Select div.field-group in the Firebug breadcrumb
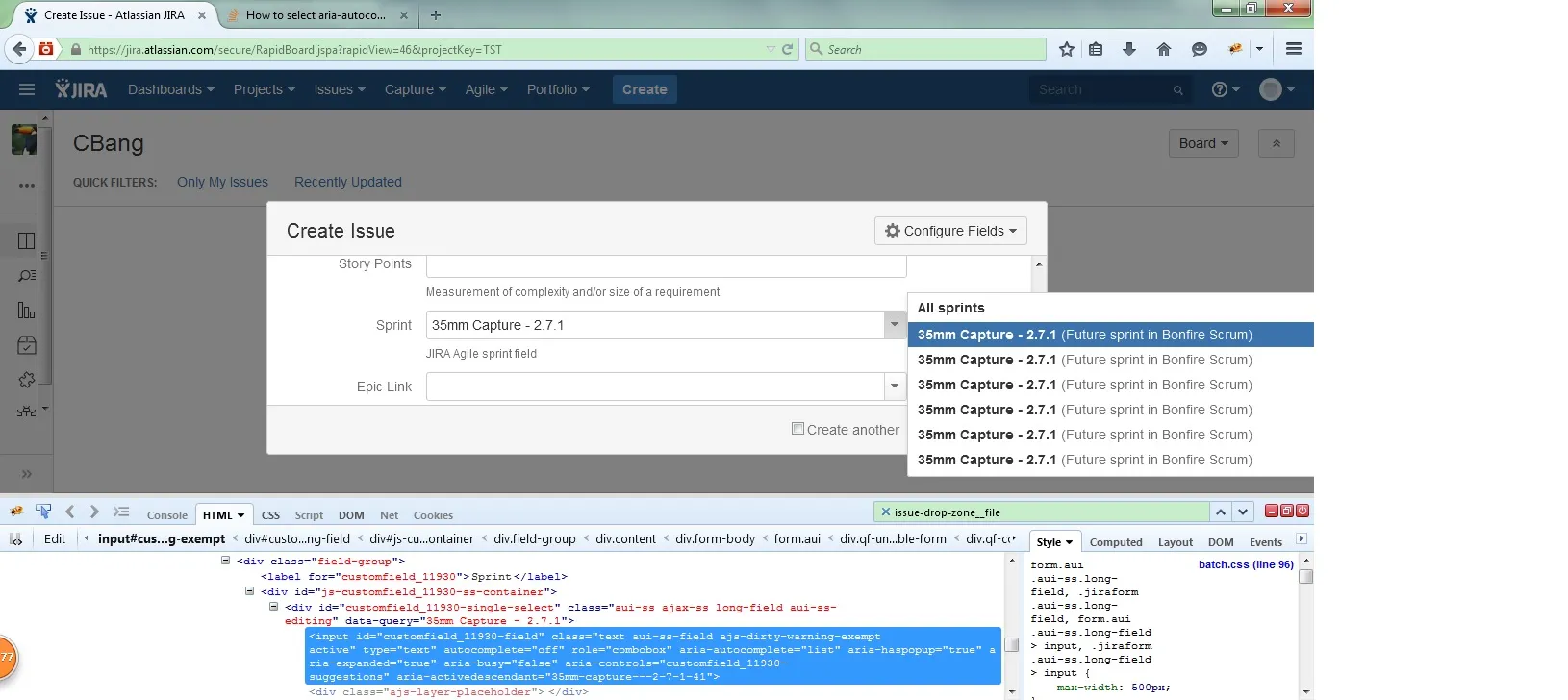This screenshot has height=700, width=1568. coord(535,538)
